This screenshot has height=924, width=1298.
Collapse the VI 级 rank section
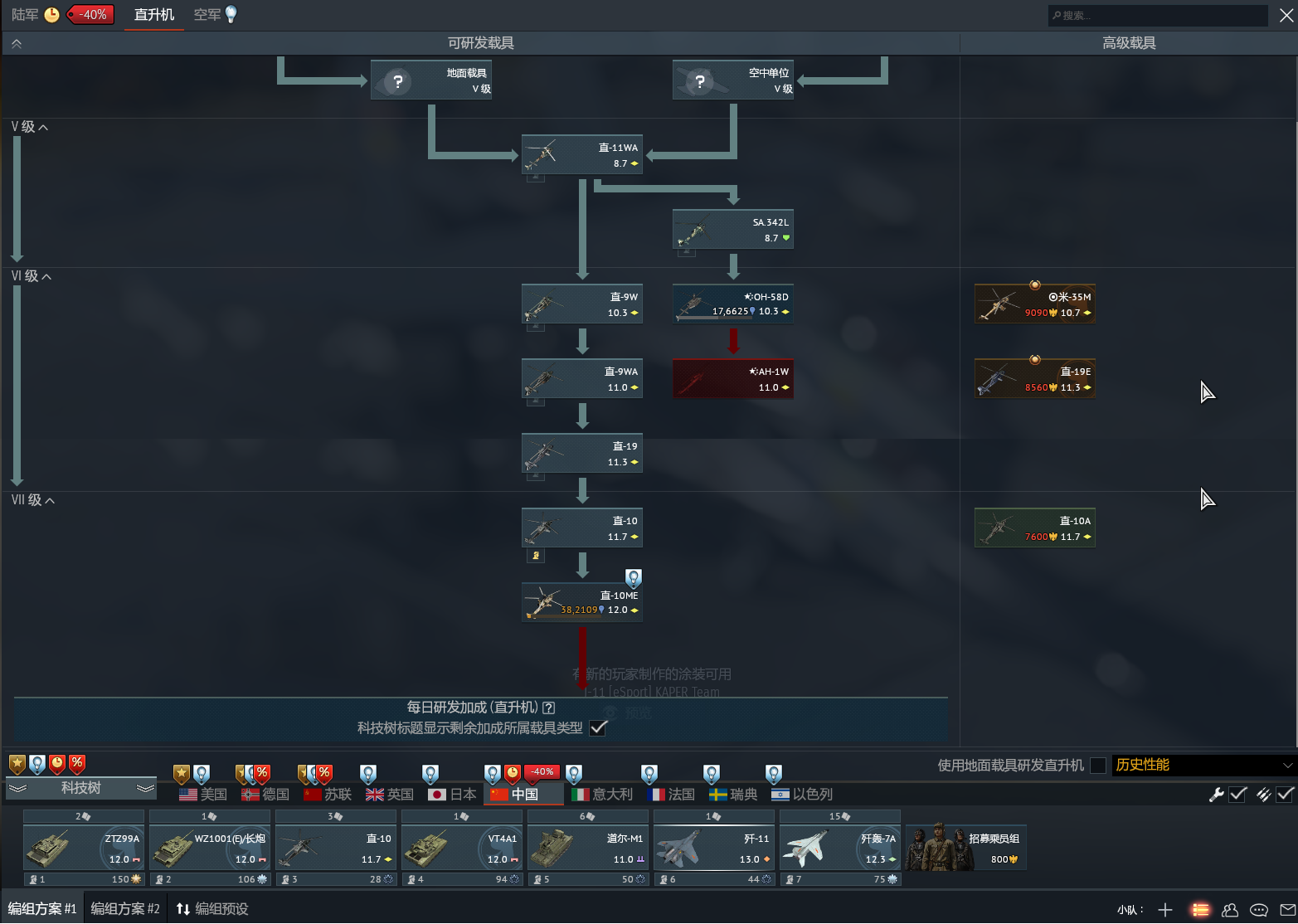point(32,276)
